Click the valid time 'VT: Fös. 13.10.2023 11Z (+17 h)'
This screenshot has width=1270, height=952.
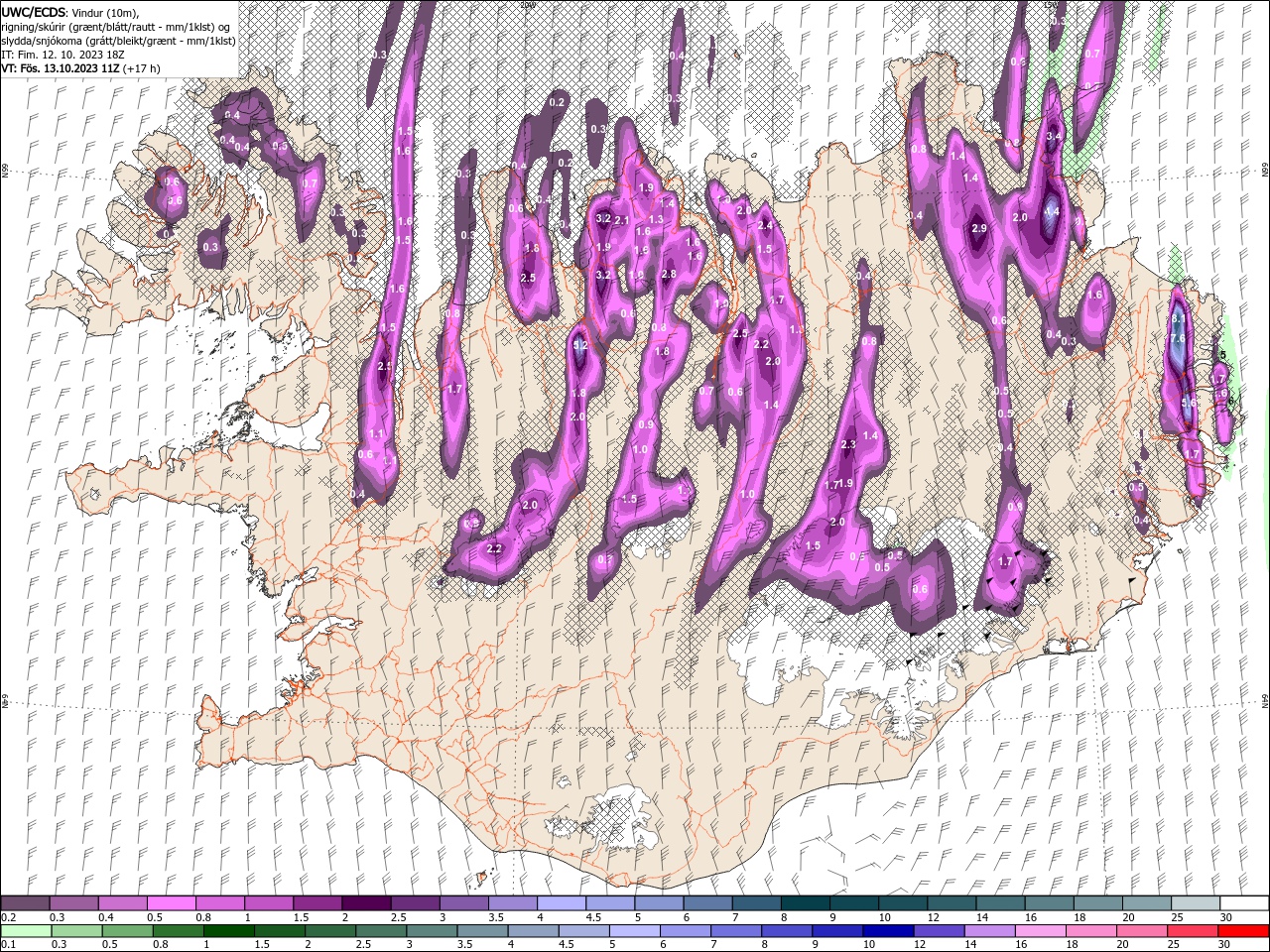coord(81,68)
